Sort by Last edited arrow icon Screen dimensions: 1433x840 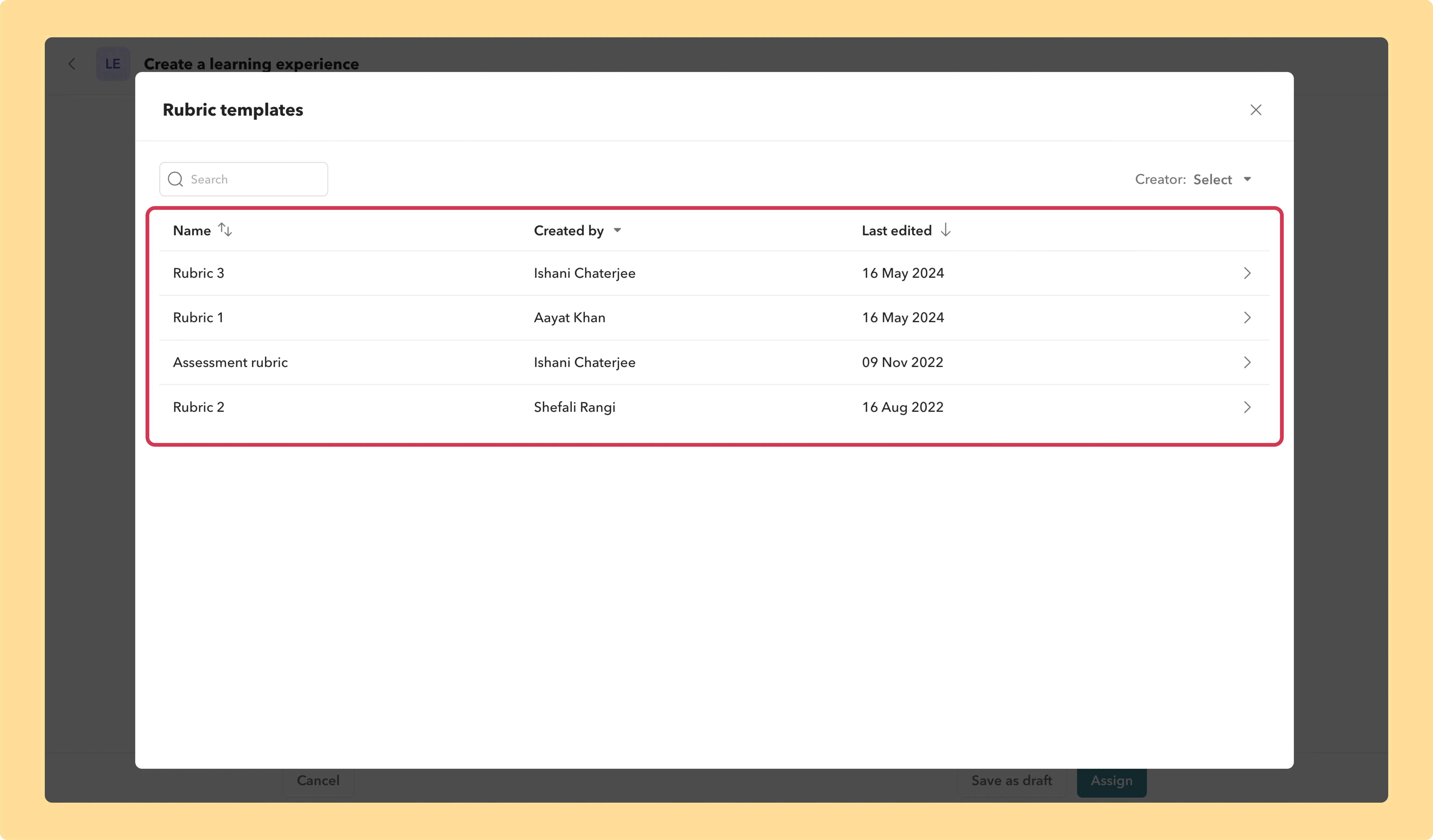pyautogui.click(x=946, y=230)
